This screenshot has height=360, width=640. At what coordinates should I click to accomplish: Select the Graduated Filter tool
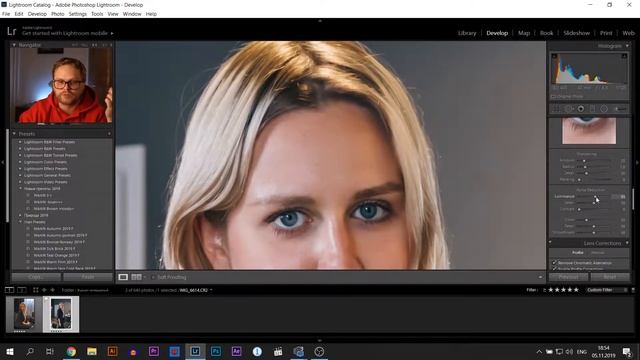(592, 109)
